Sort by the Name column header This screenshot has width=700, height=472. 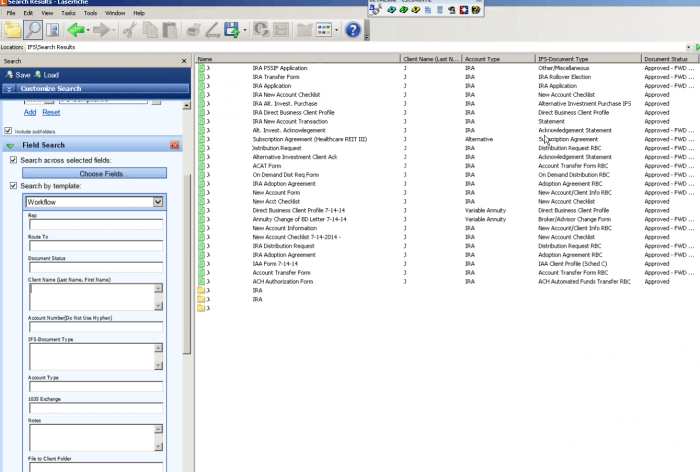(x=297, y=59)
